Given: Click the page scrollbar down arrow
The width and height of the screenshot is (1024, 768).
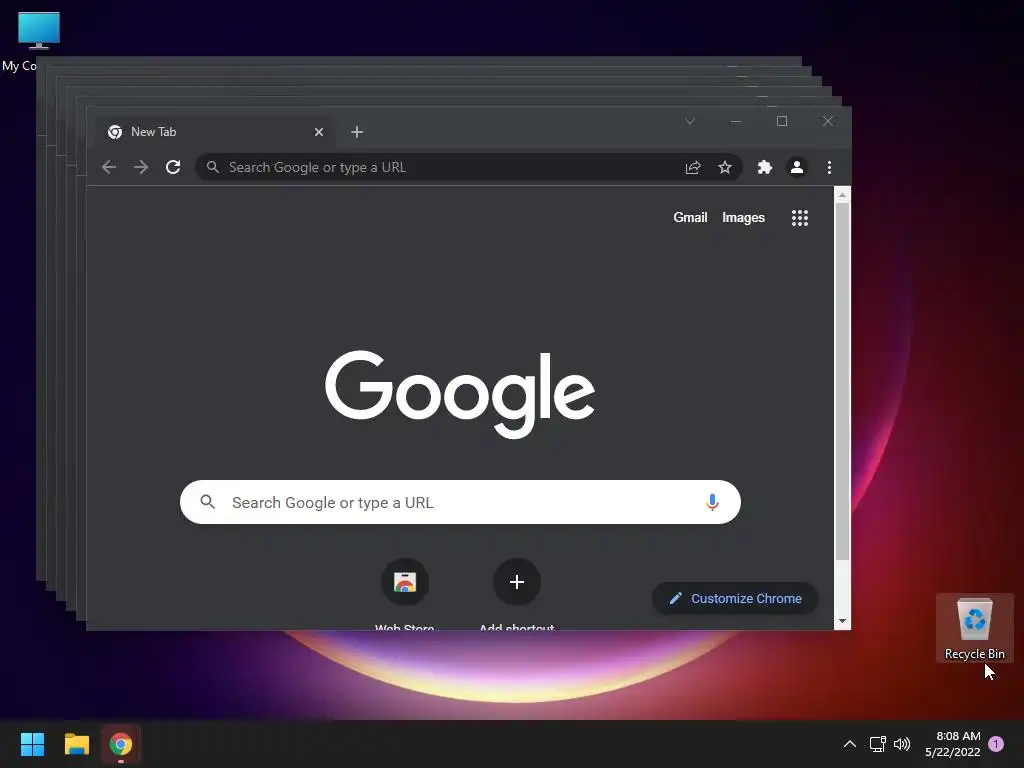Looking at the screenshot, I should pyautogui.click(x=842, y=621).
